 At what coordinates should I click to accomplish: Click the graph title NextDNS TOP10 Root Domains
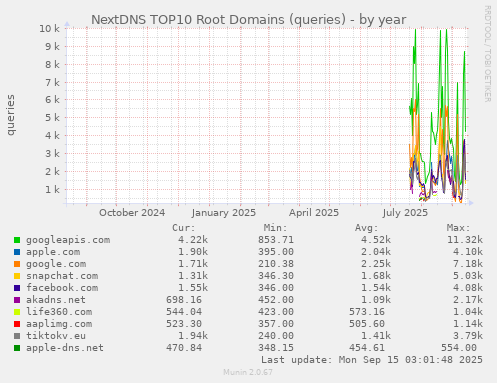(x=248, y=20)
